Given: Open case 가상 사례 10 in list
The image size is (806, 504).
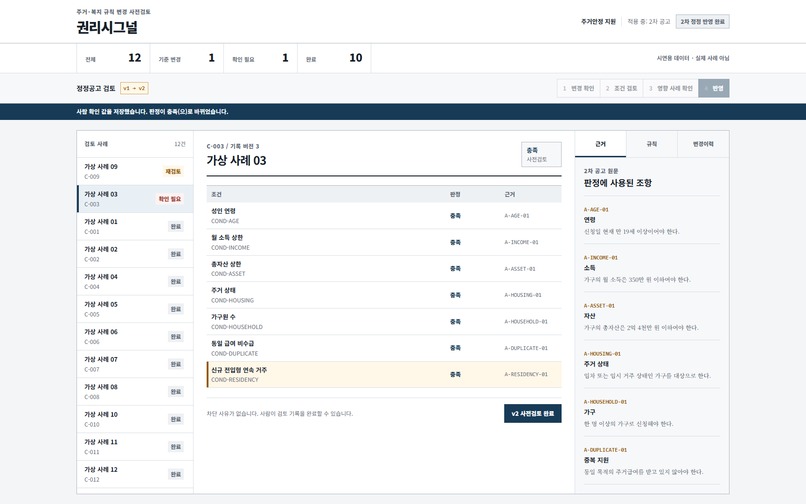Looking at the screenshot, I should click(x=135, y=419).
